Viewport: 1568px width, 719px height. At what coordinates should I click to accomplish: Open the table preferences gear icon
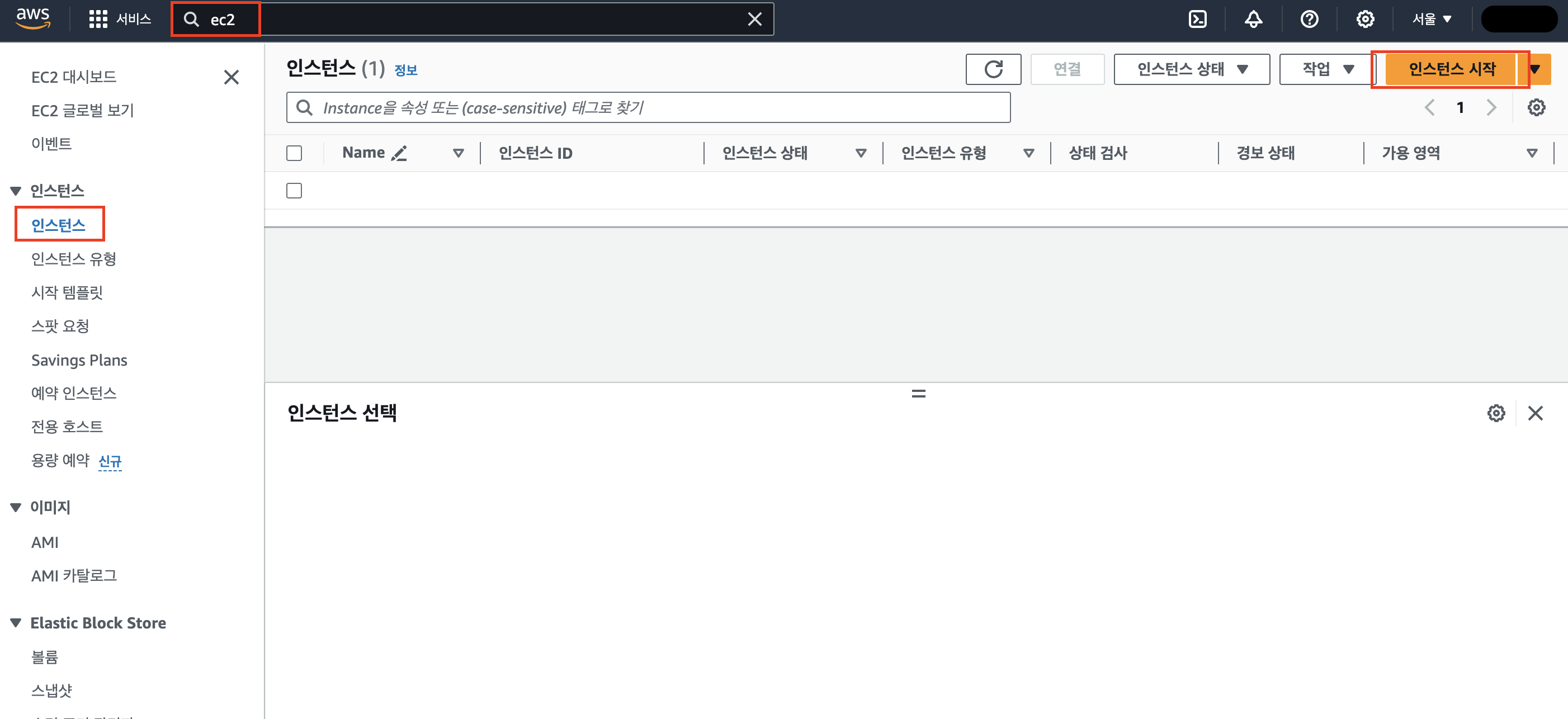[x=1536, y=108]
